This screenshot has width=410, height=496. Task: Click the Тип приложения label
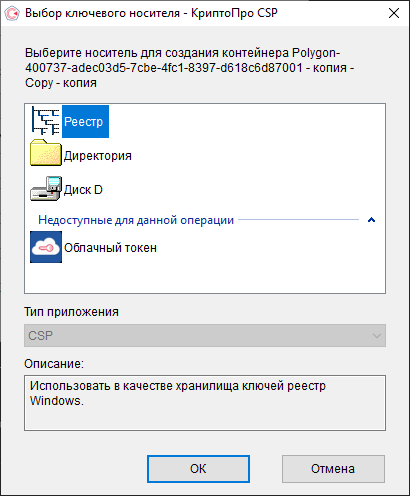(x=71, y=312)
